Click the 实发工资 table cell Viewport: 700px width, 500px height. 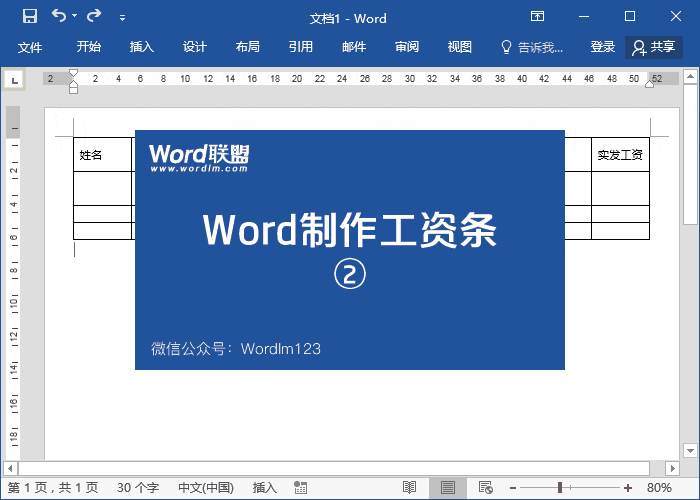620,154
